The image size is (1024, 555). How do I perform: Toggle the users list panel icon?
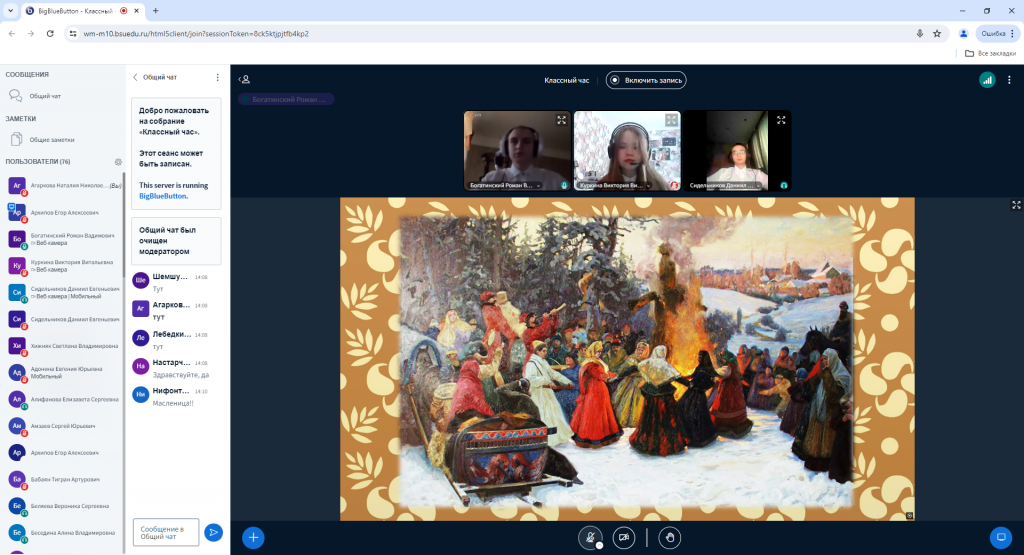(x=244, y=80)
